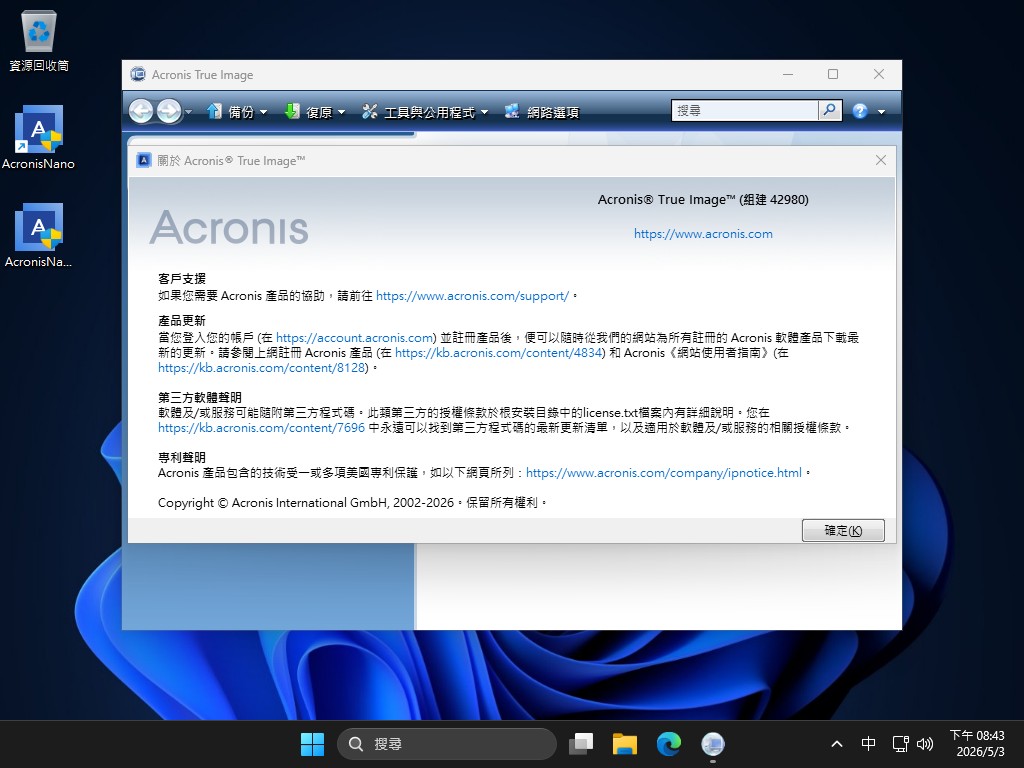Click the About dialog title bar icon
Image resolution: width=1024 pixels, height=768 pixels.
(x=144, y=160)
